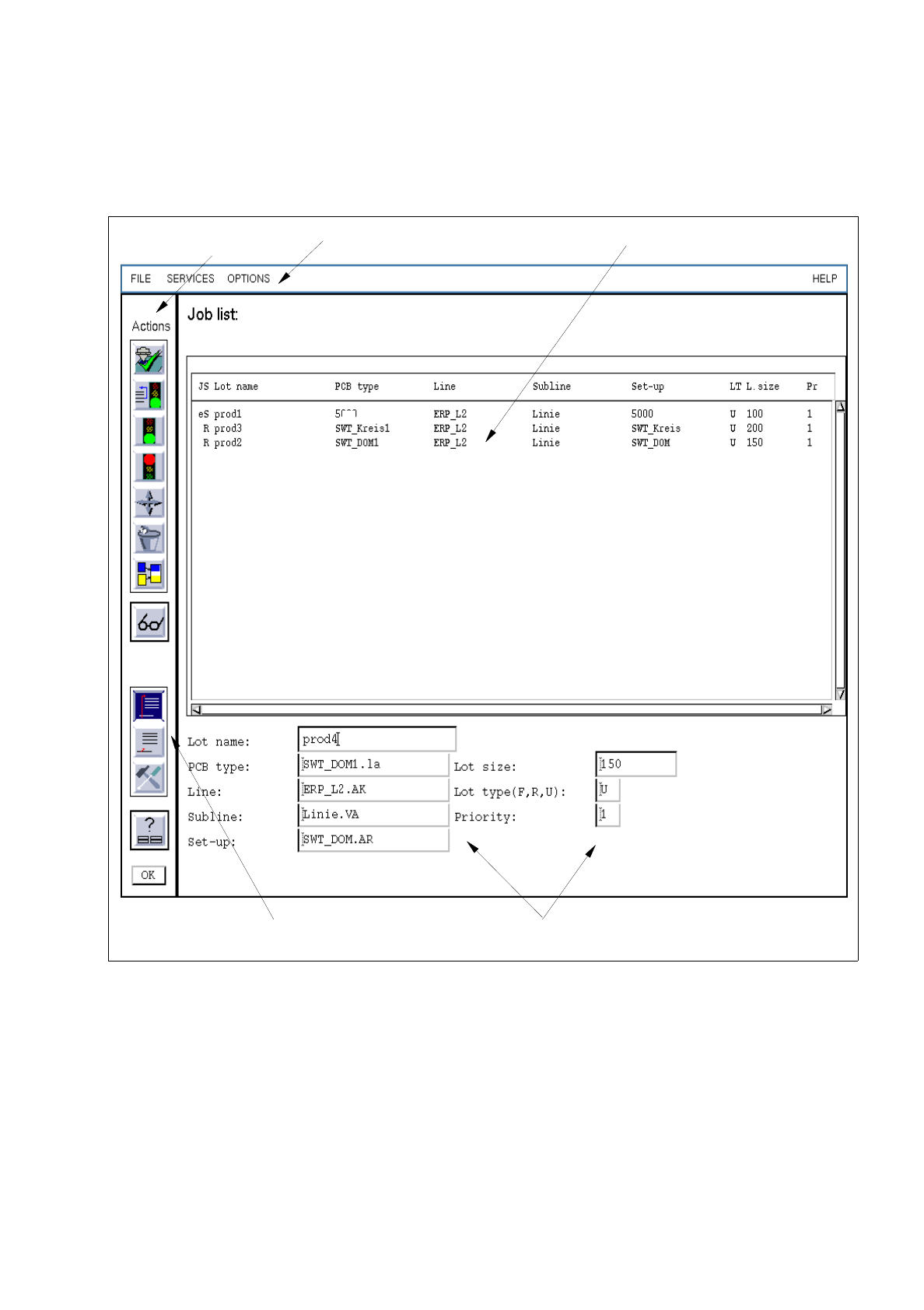The width and height of the screenshot is (924, 1310).
Task: Click the Priority field containing 1
Action: tap(608, 814)
